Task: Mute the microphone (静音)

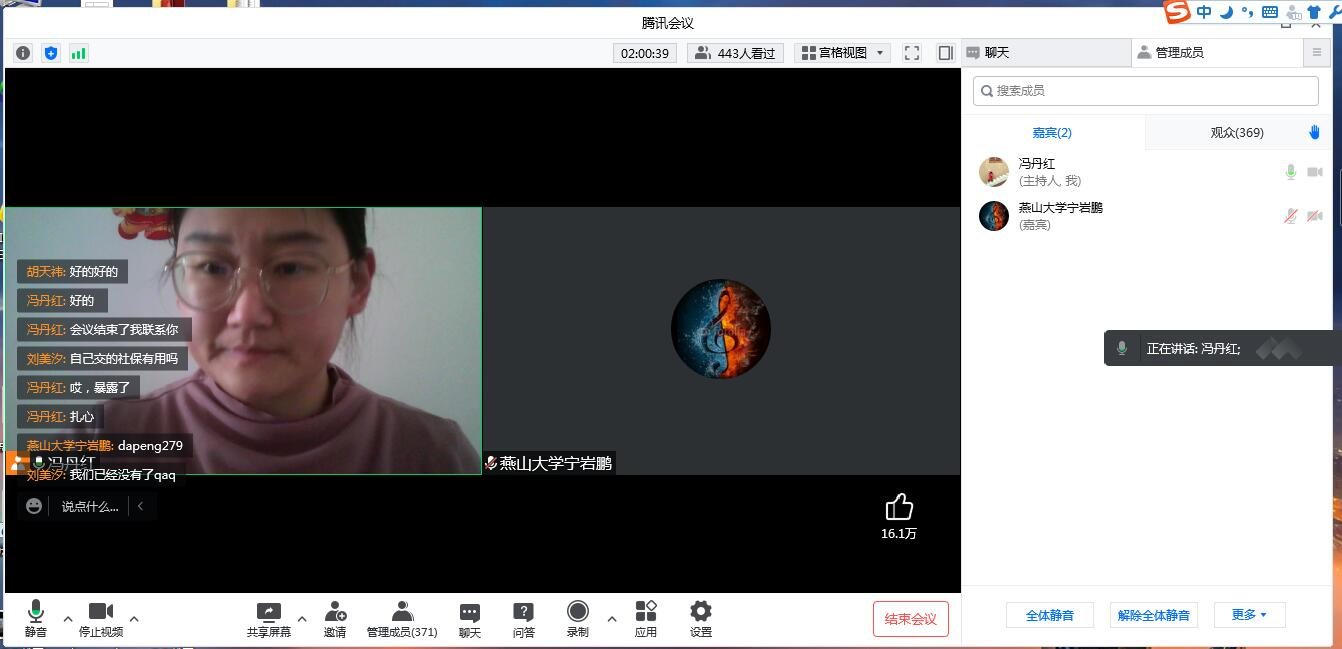Action: [x=36, y=619]
